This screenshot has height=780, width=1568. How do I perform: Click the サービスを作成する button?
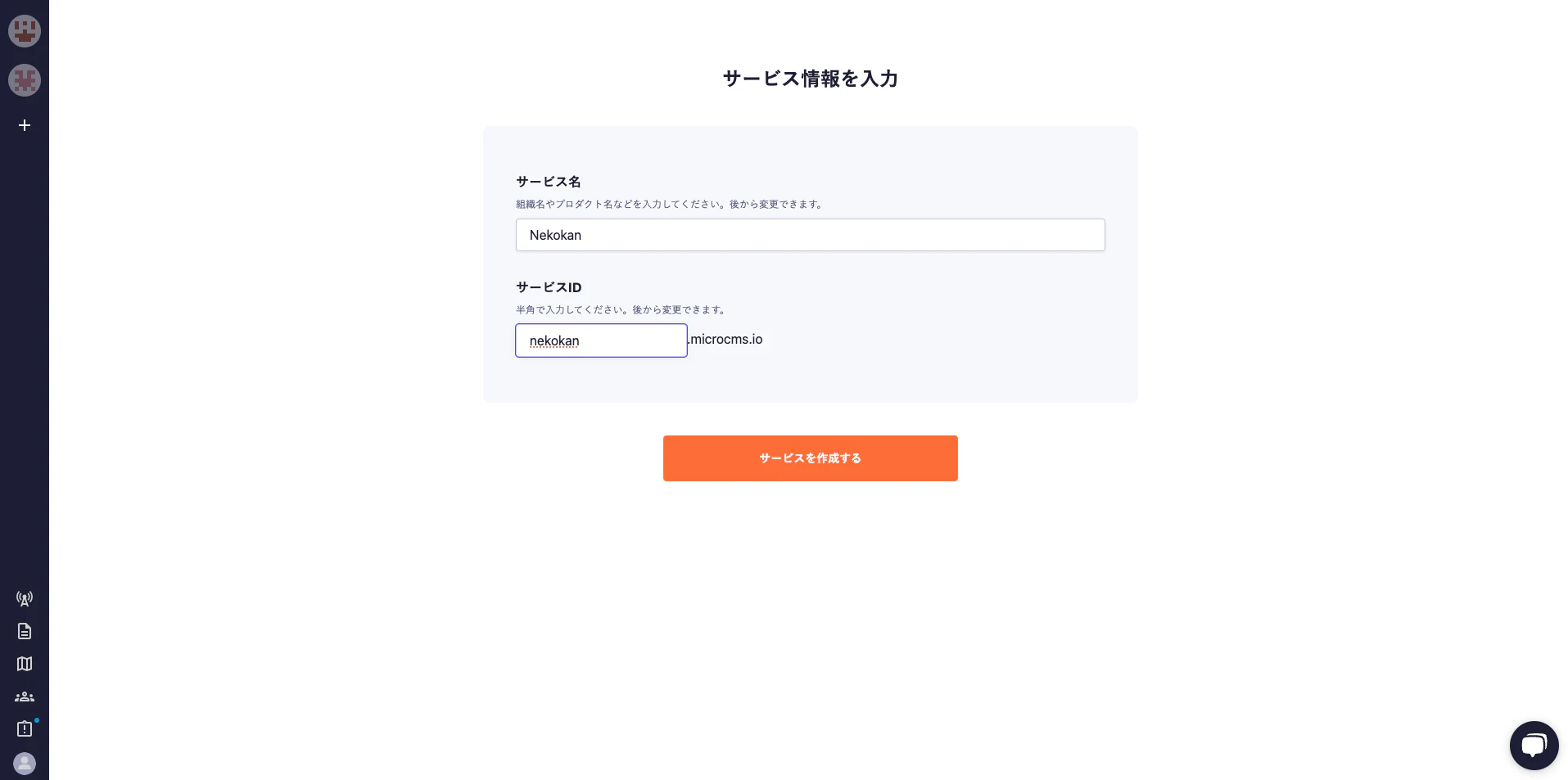coord(810,458)
